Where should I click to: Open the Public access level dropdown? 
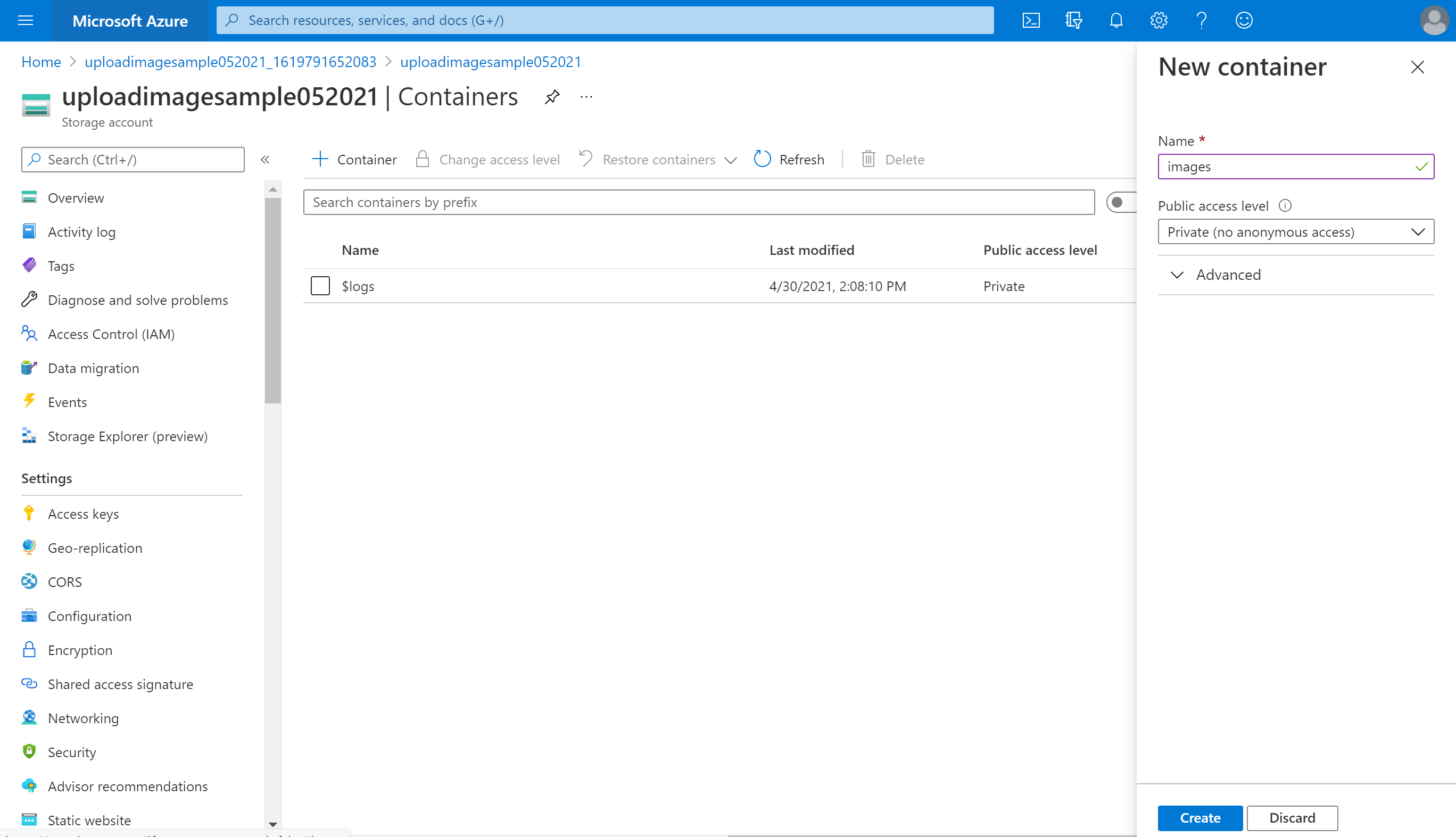pos(1296,231)
